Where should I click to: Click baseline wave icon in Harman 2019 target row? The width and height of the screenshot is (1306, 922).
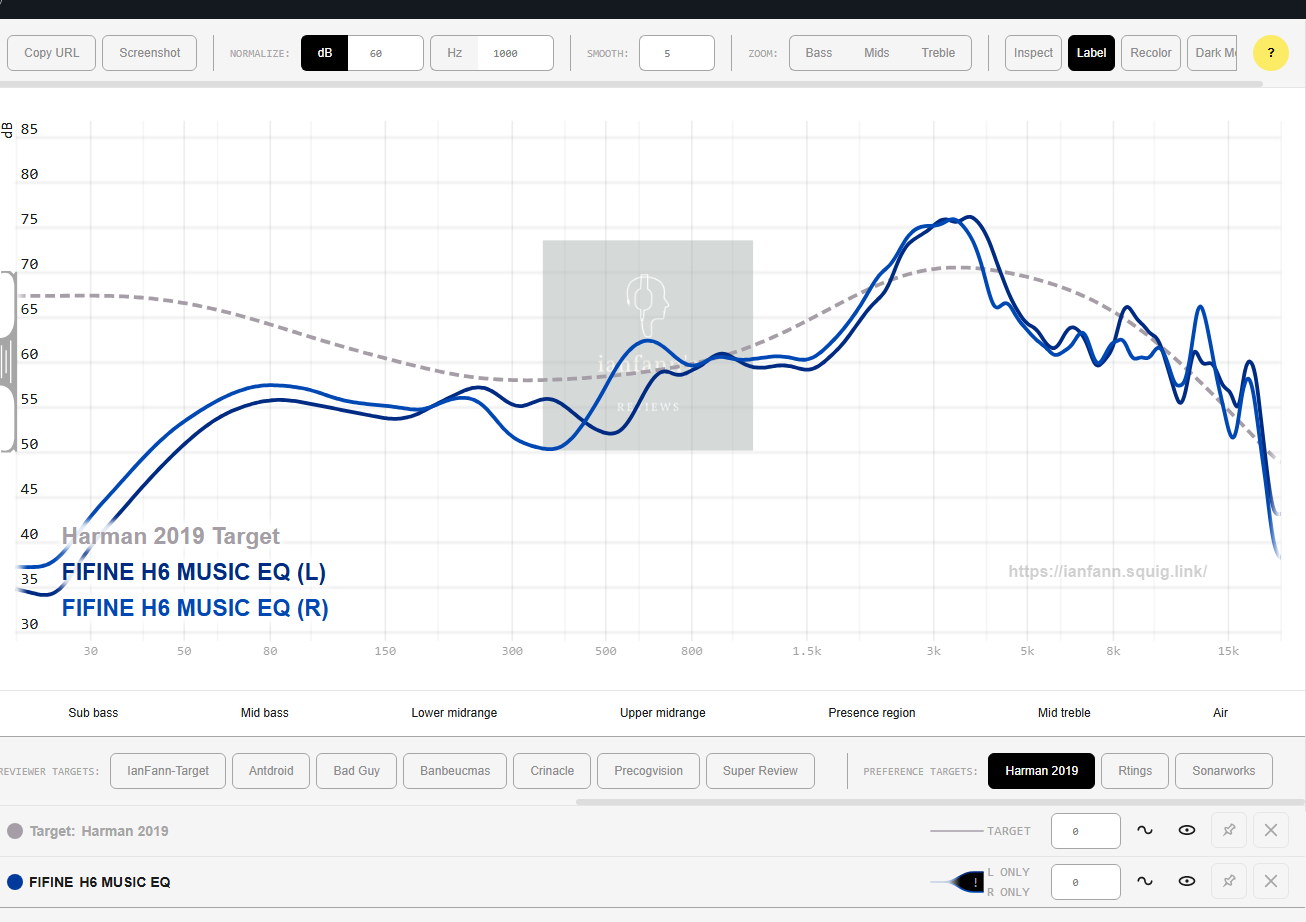1145,830
